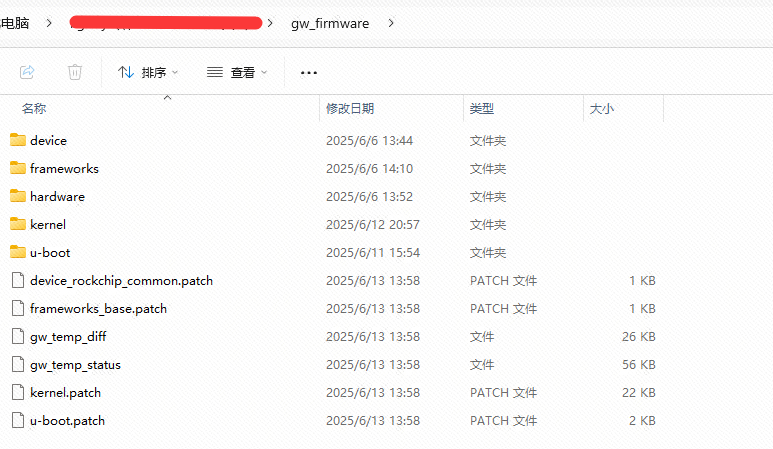This screenshot has height=449, width=773.
Task: Select gw_temp_diff file name
Action: tap(68, 337)
